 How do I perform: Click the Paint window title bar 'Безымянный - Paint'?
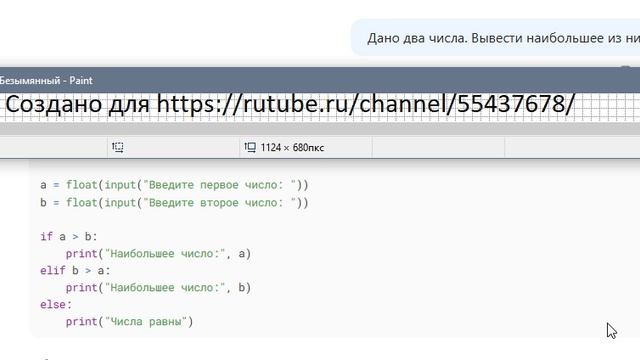(x=320, y=80)
